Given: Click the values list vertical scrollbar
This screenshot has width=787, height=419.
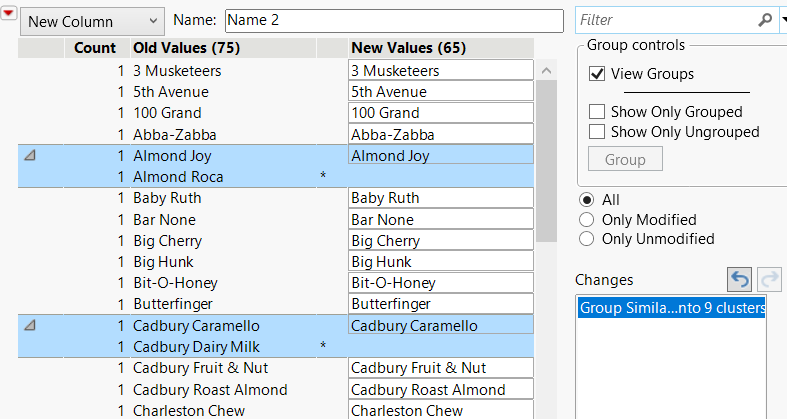Looking at the screenshot, I should click(x=546, y=160).
